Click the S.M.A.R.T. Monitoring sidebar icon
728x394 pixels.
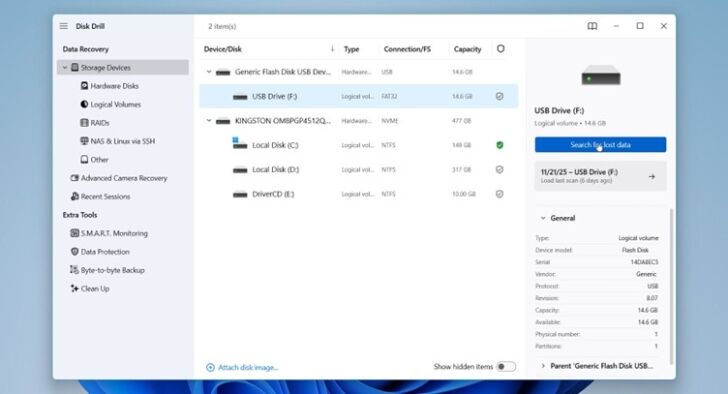click(74, 233)
